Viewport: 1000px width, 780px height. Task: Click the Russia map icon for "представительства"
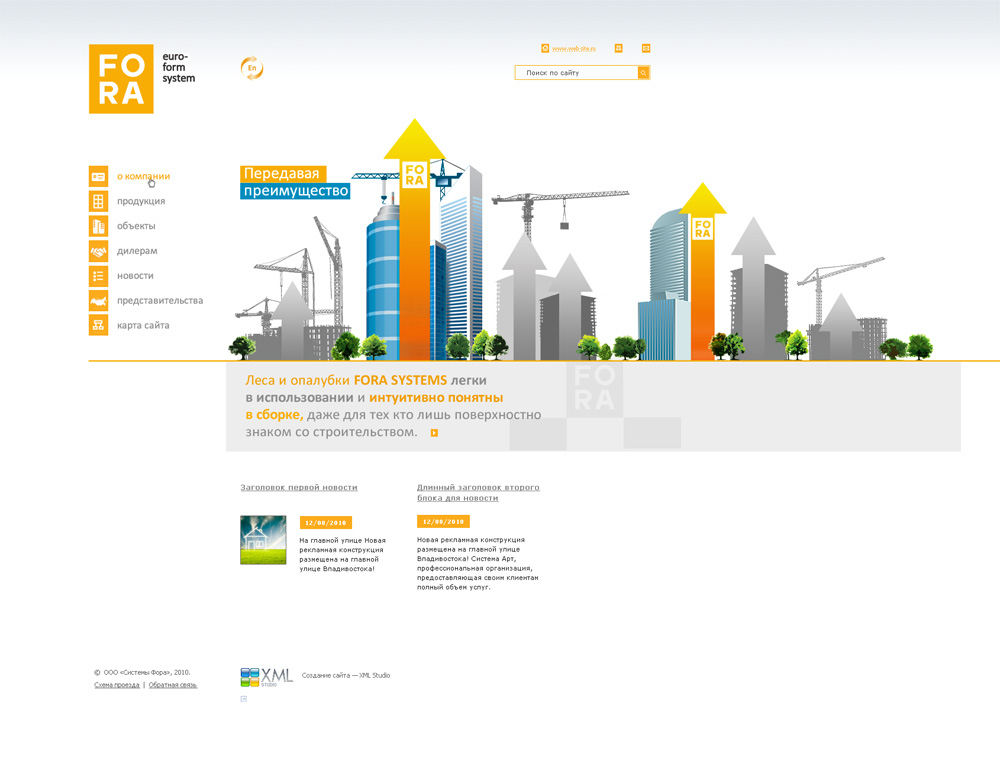(x=98, y=300)
